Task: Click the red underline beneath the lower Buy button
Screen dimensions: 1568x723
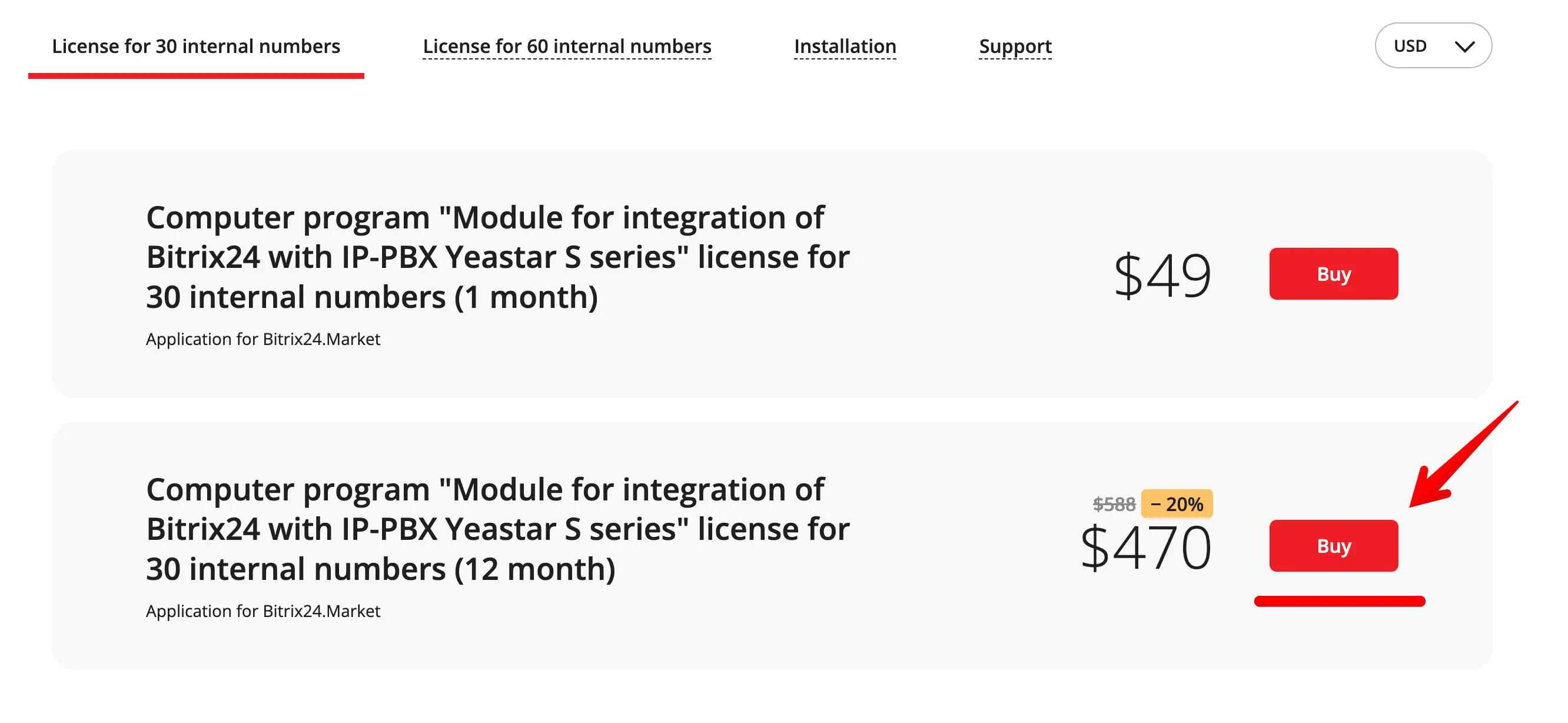Action: pyautogui.click(x=1339, y=602)
